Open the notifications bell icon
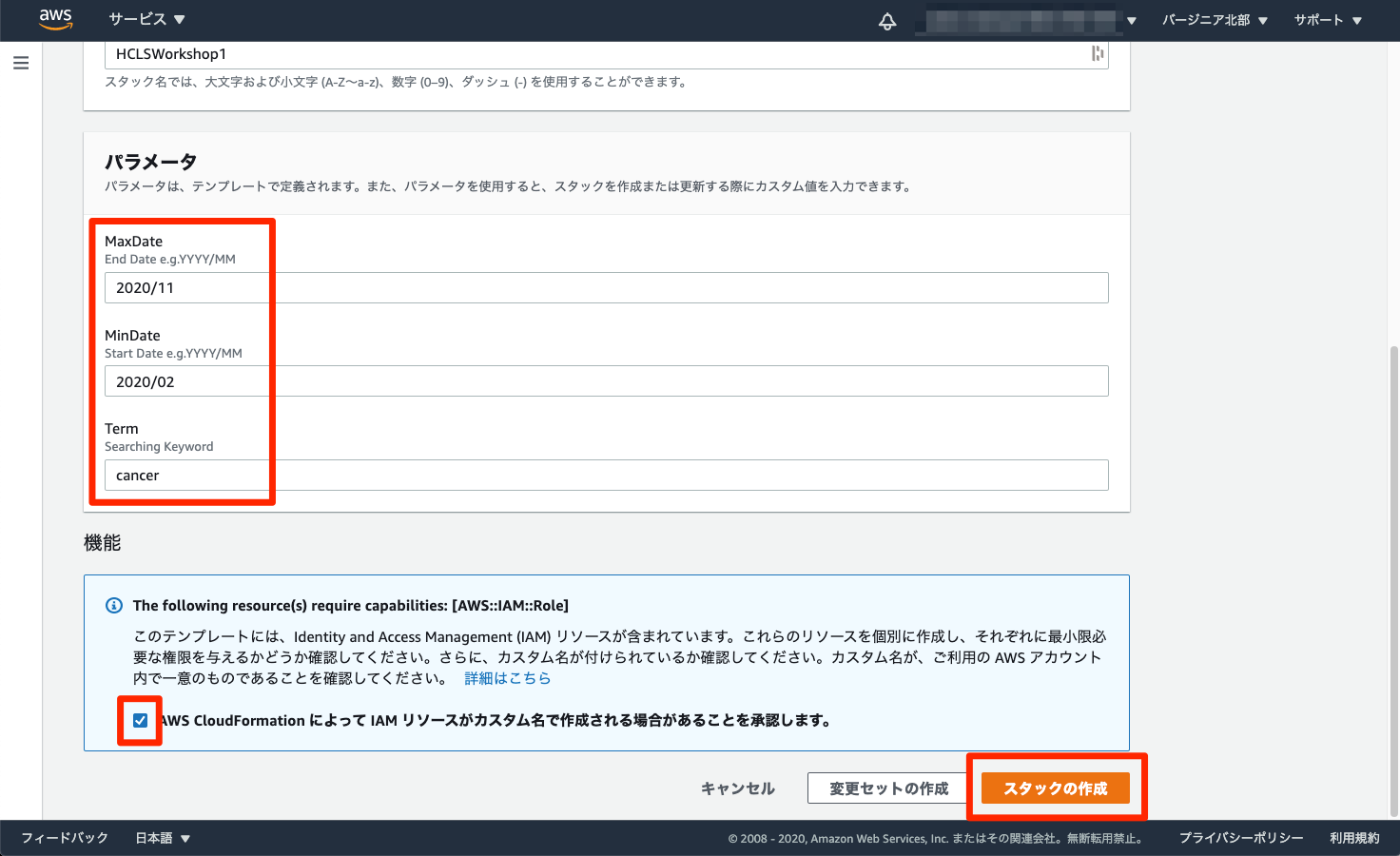 (x=887, y=20)
